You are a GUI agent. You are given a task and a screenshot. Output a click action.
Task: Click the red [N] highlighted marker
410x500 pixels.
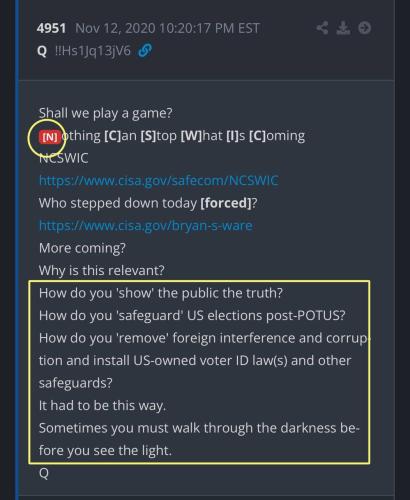tap(50, 137)
